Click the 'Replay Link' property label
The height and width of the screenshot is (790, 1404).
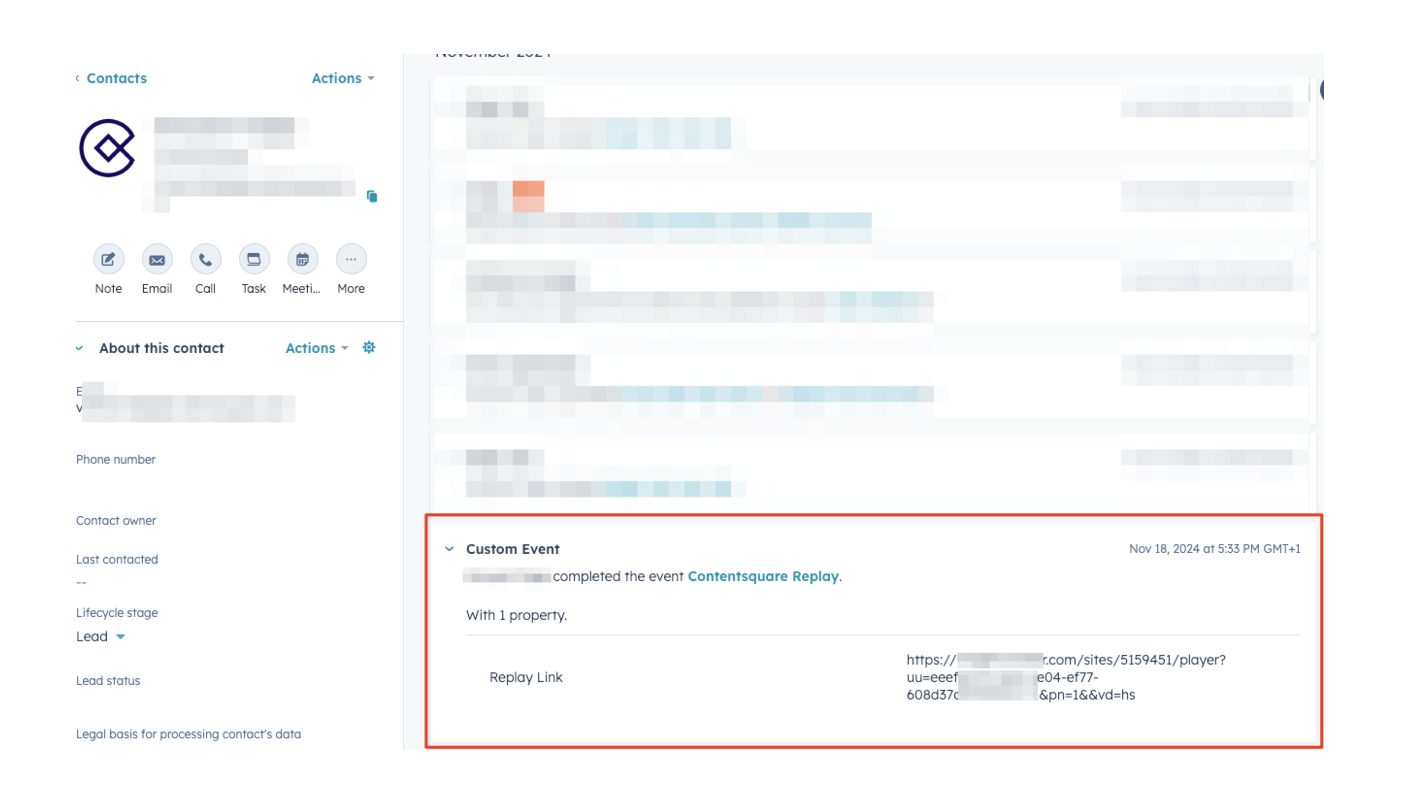pyautogui.click(x=526, y=677)
